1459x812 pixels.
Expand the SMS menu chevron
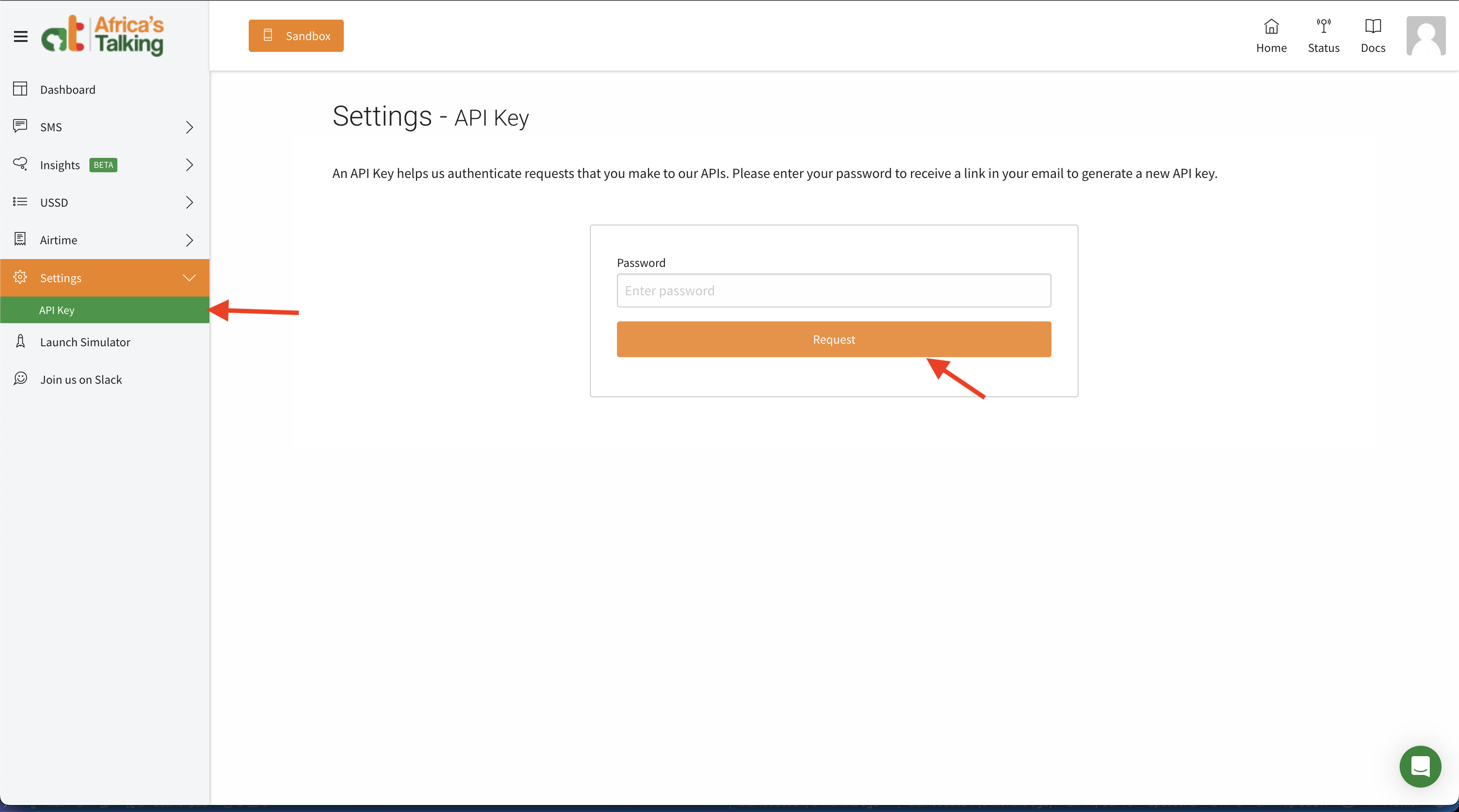(189, 127)
